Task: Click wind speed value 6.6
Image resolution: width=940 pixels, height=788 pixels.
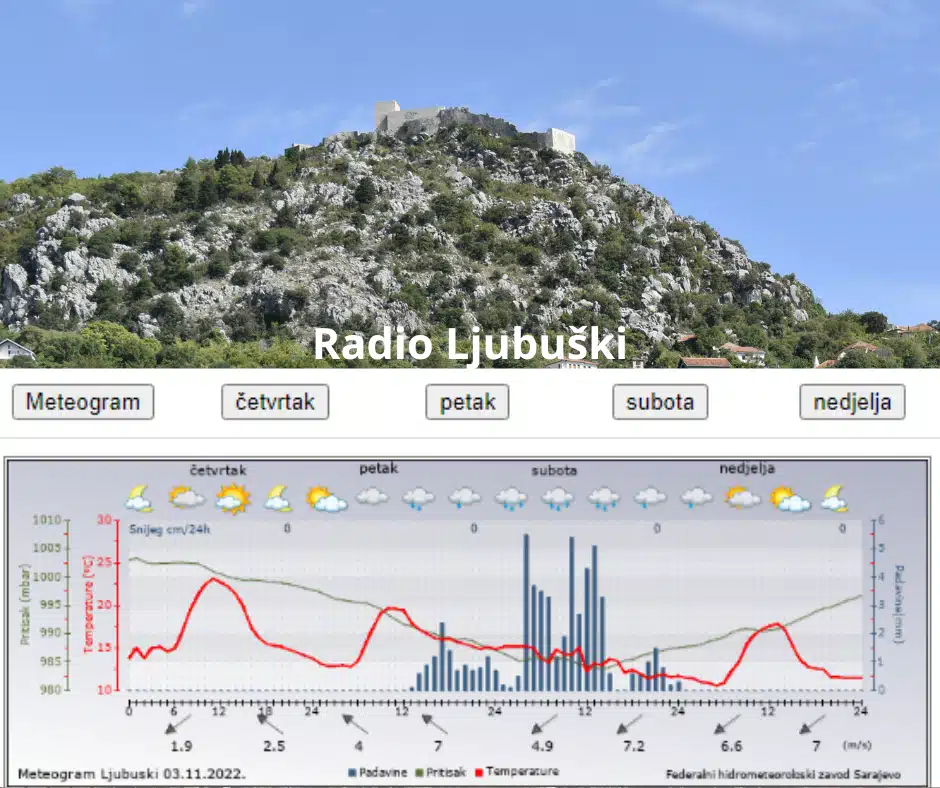Action: tap(731, 747)
